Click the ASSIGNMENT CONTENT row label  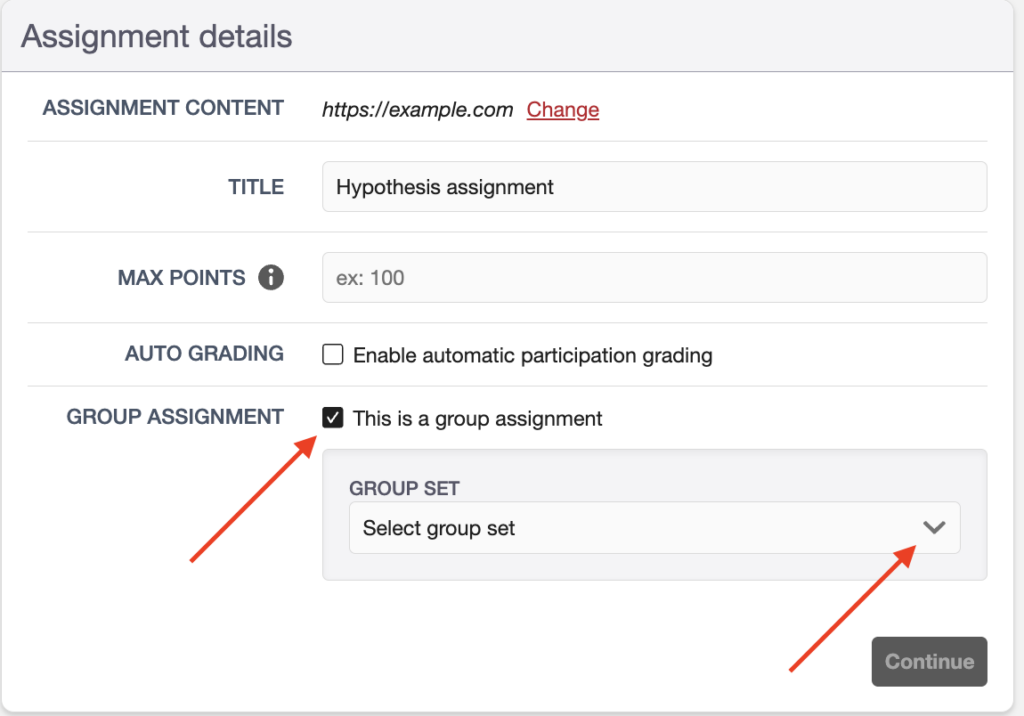click(163, 108)
